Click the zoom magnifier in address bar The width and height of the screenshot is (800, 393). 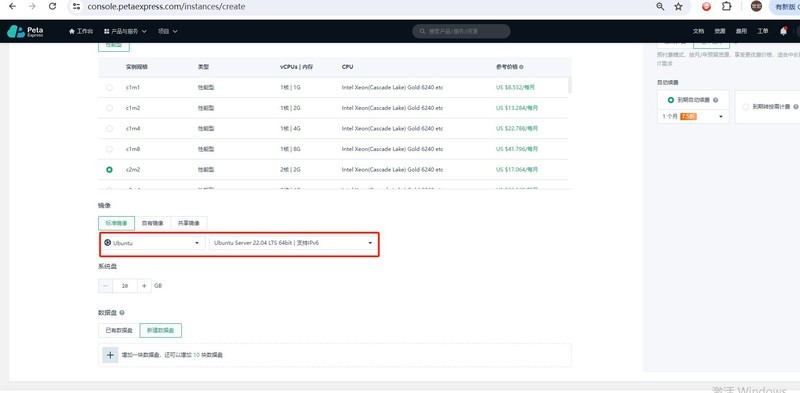coord(660,7)
